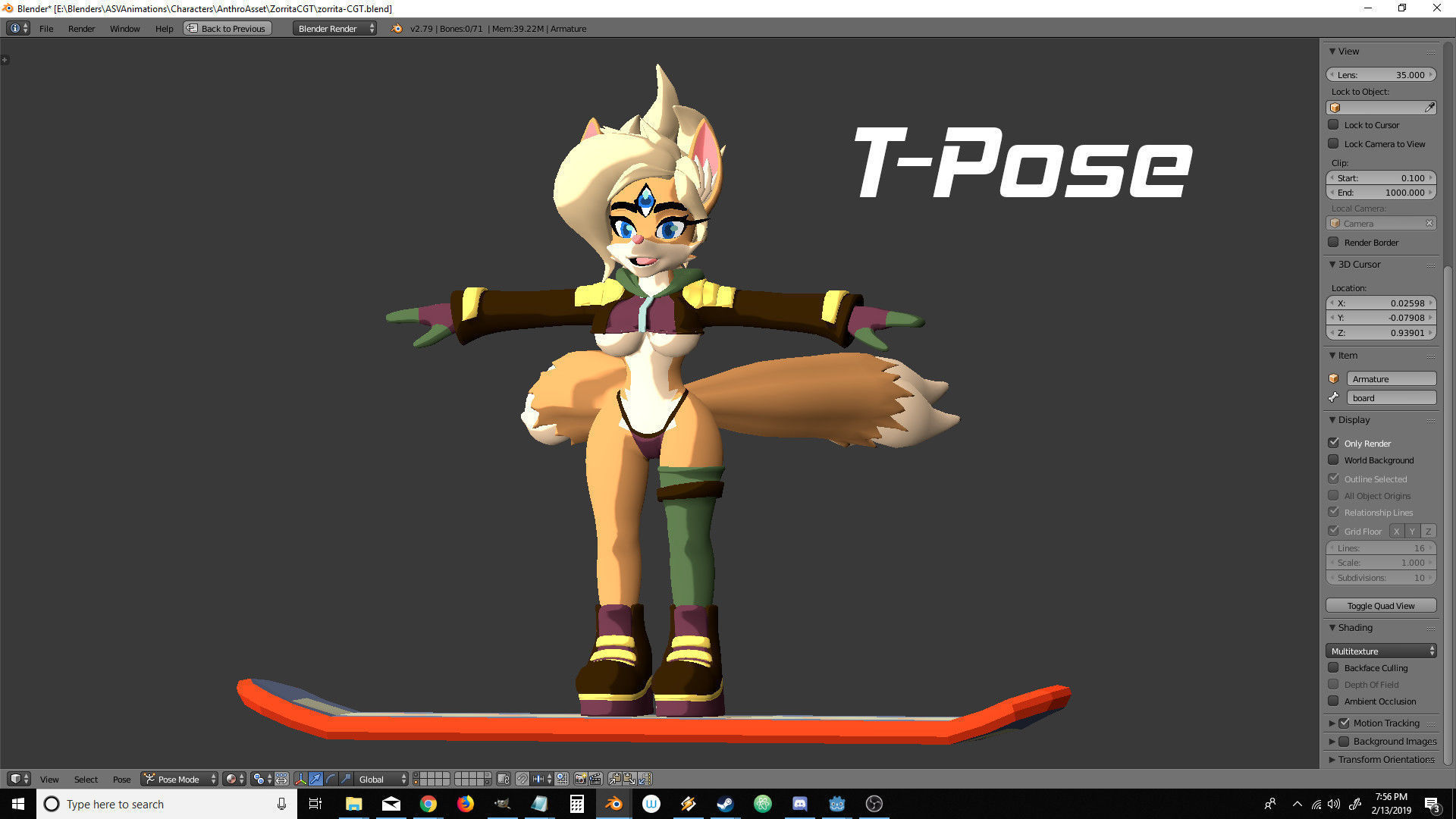Collapse the View panel
This screenshot has width=1456, height=819.
(x=1332, y=52)
